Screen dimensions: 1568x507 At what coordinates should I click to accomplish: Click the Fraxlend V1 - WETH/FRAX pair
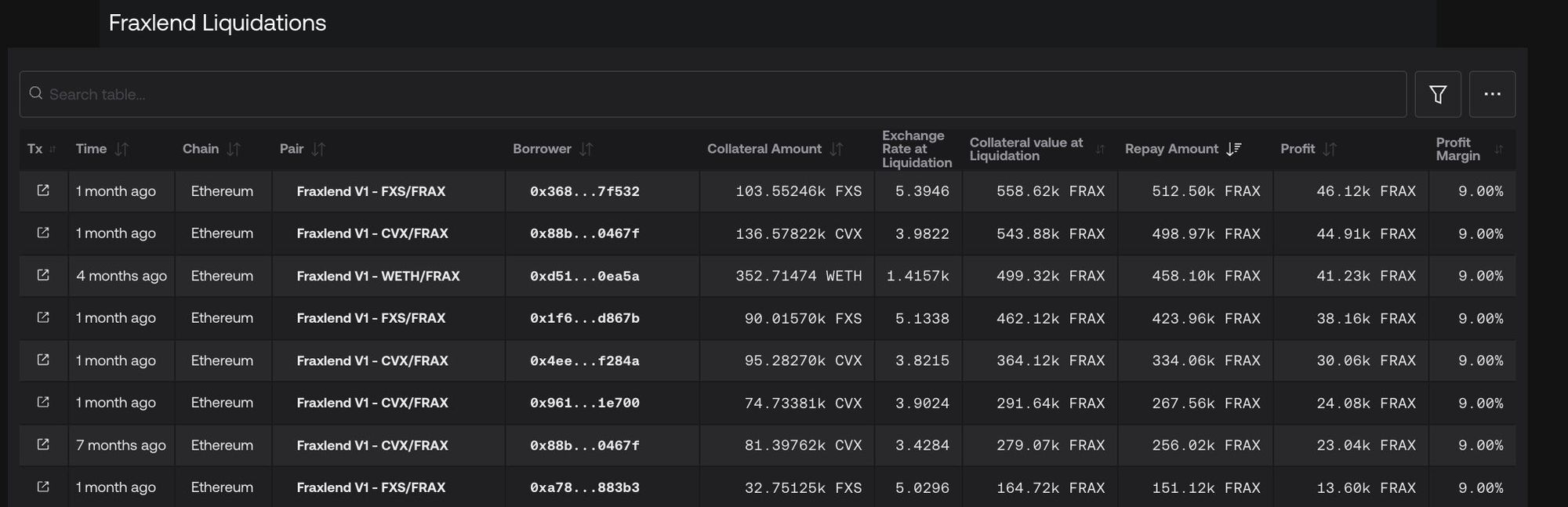[x=378, y=276]
